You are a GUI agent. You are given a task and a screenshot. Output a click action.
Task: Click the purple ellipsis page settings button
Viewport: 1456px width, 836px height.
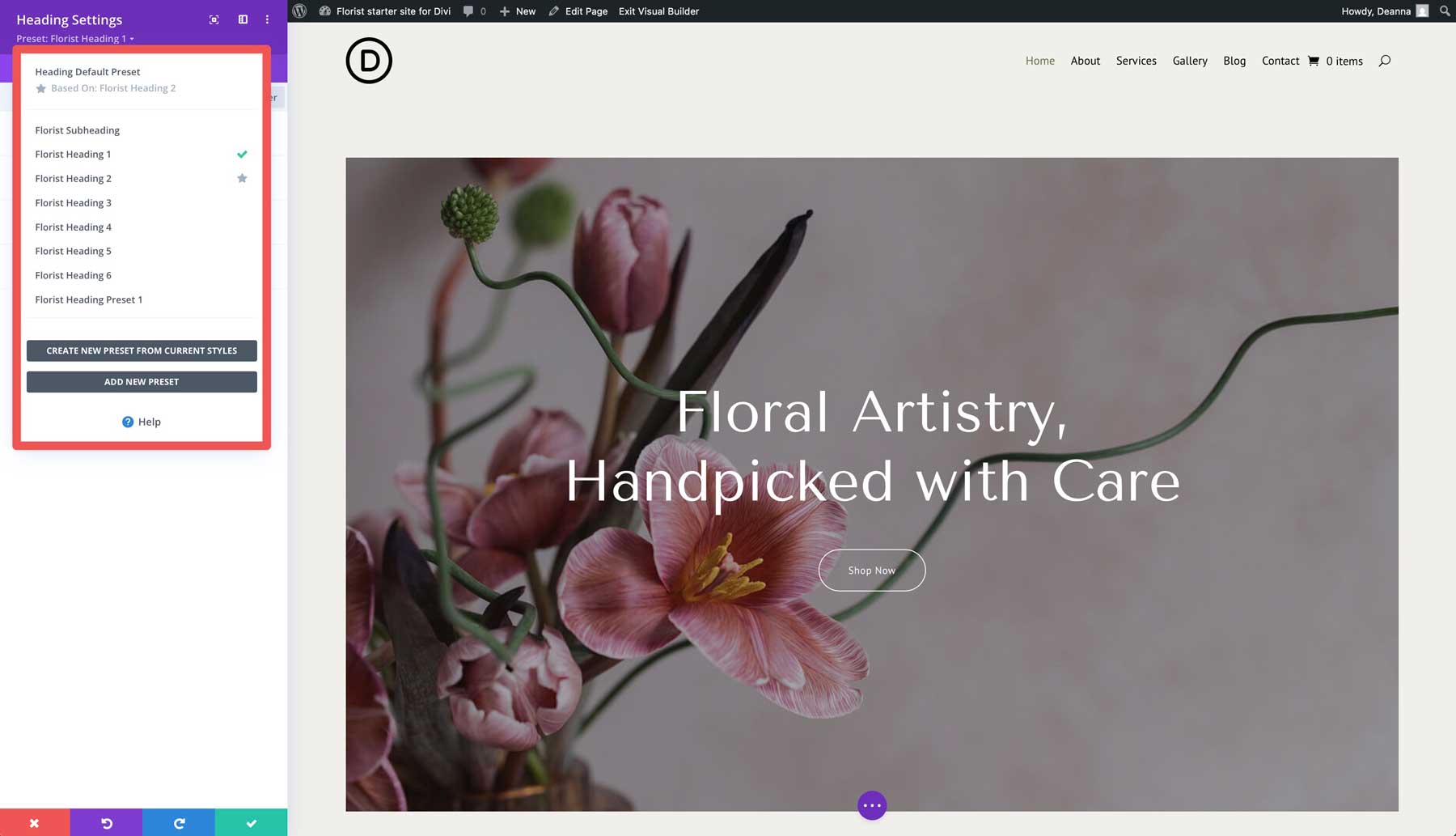point(871,804)
